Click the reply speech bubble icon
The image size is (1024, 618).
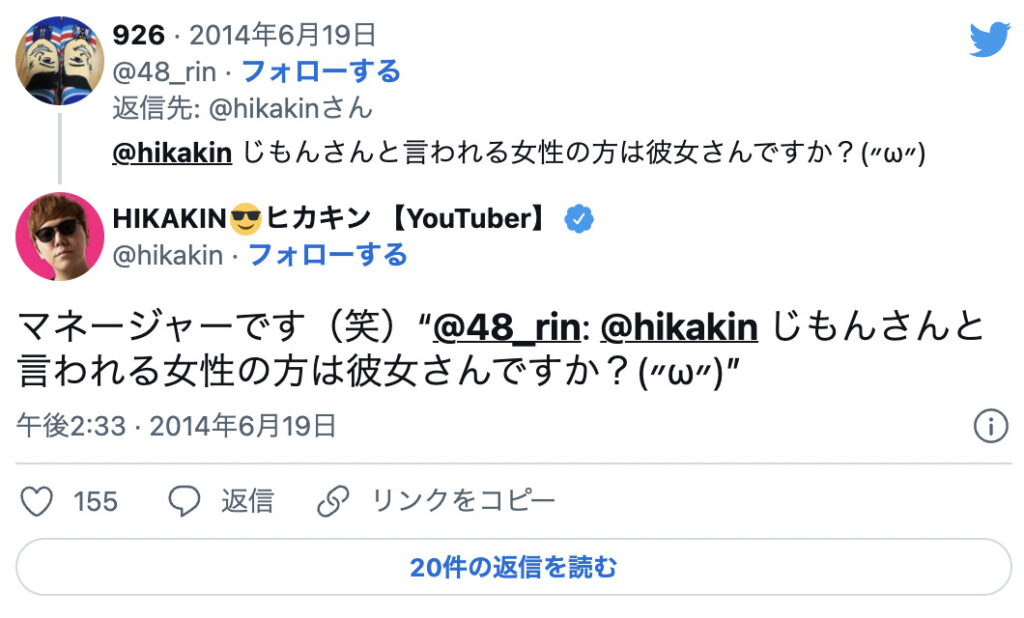click(x=184, y=500)
